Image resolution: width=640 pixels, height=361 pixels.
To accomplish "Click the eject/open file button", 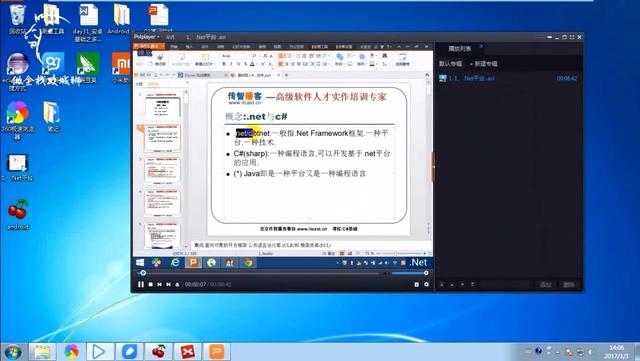I will (178, 284).
